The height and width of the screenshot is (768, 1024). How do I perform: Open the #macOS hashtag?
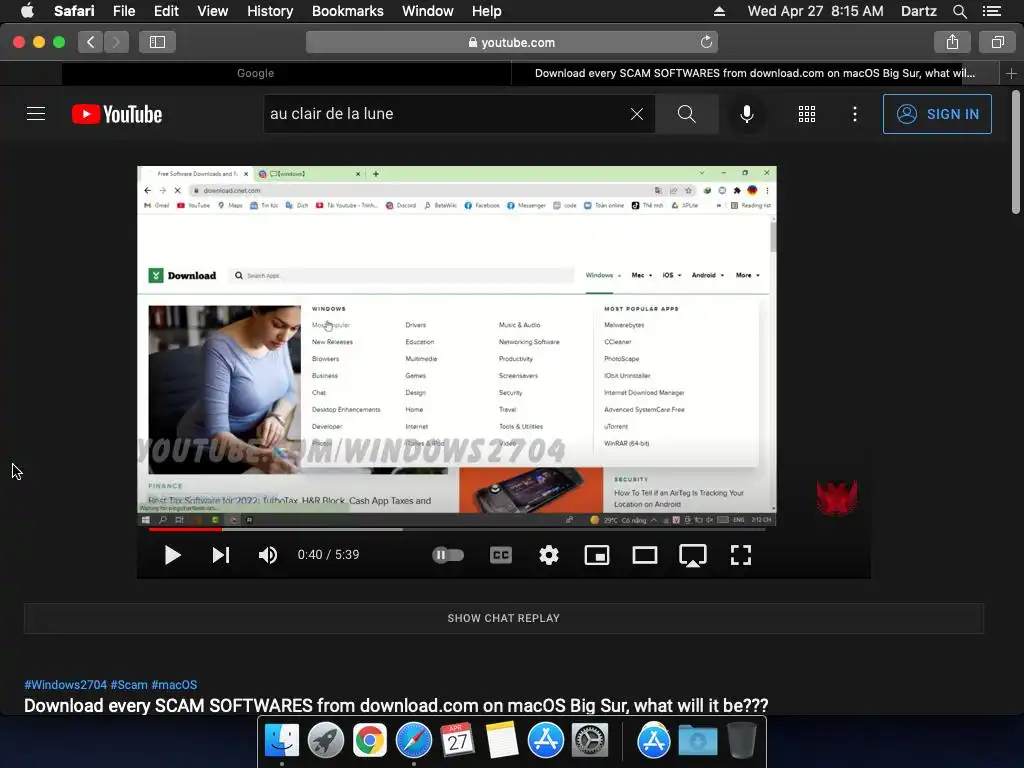click(x=174, y=684)
